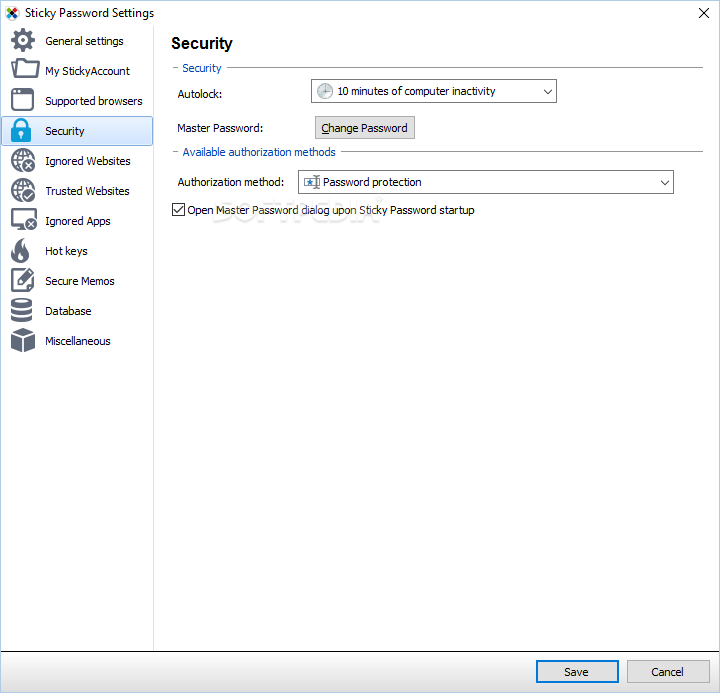Viewport: 720px width, 693px height.
Task: Select Supported browsers in sidebar
Action: click(x=77, y=101)
